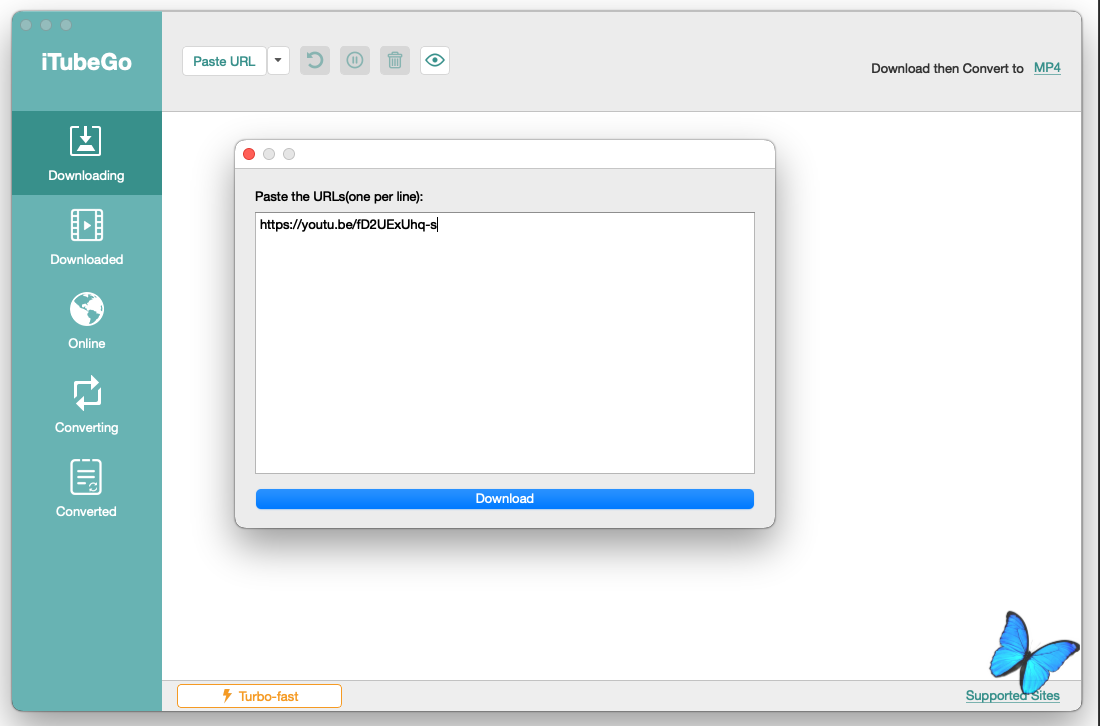Viewport: 1100px width, 726px height.
Task: Click the trash delete icon in toolbar
Action: click(395, 60)
